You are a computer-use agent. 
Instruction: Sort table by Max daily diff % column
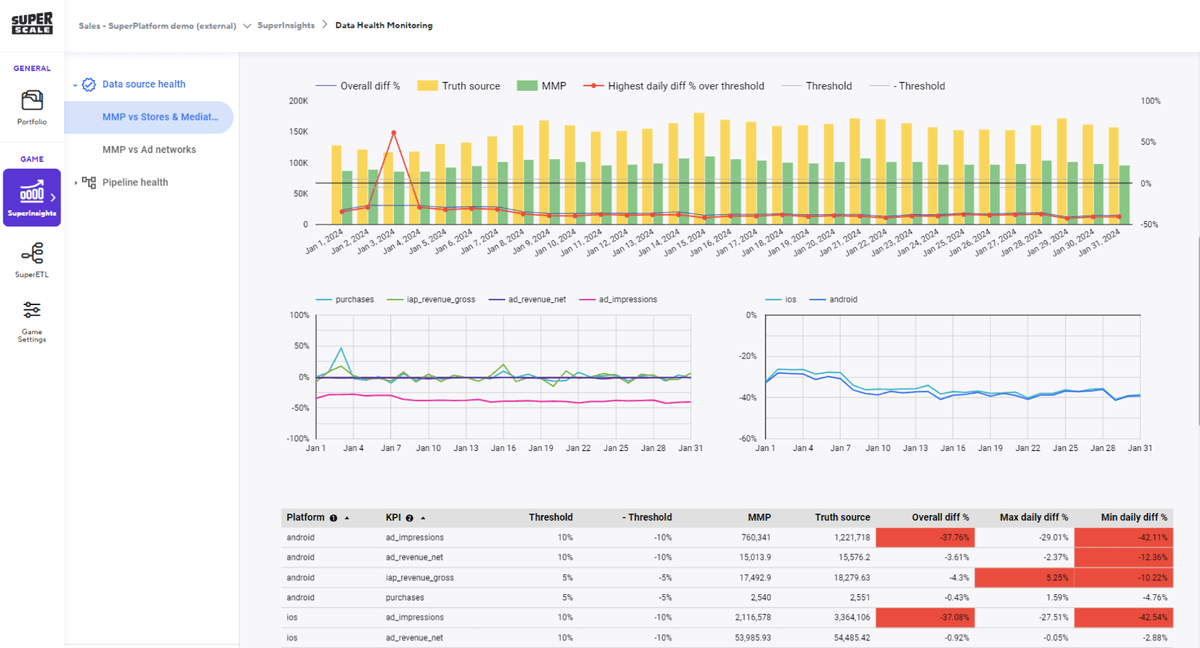1034,518
